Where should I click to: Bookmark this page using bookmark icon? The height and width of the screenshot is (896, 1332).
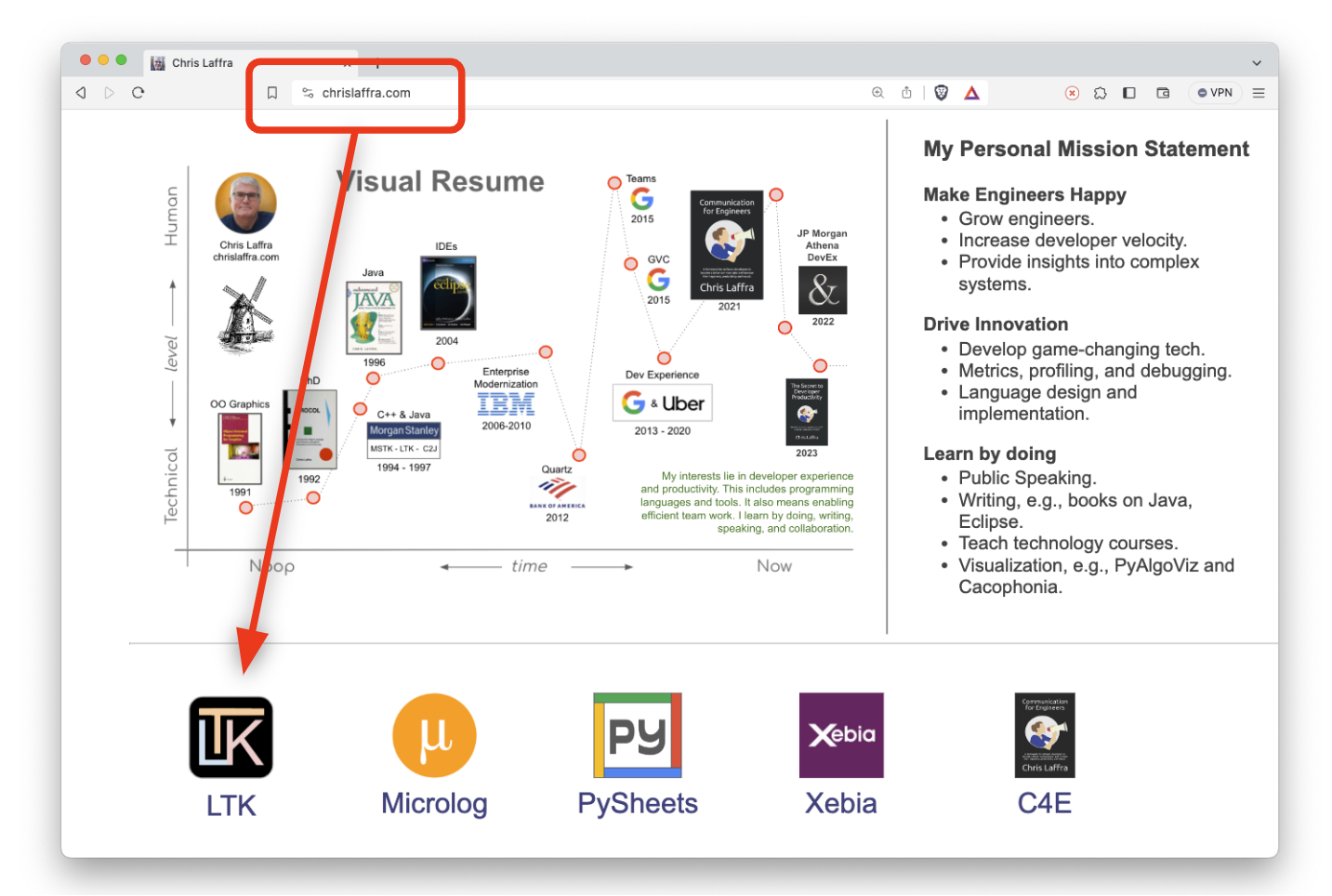pos(272,93)
